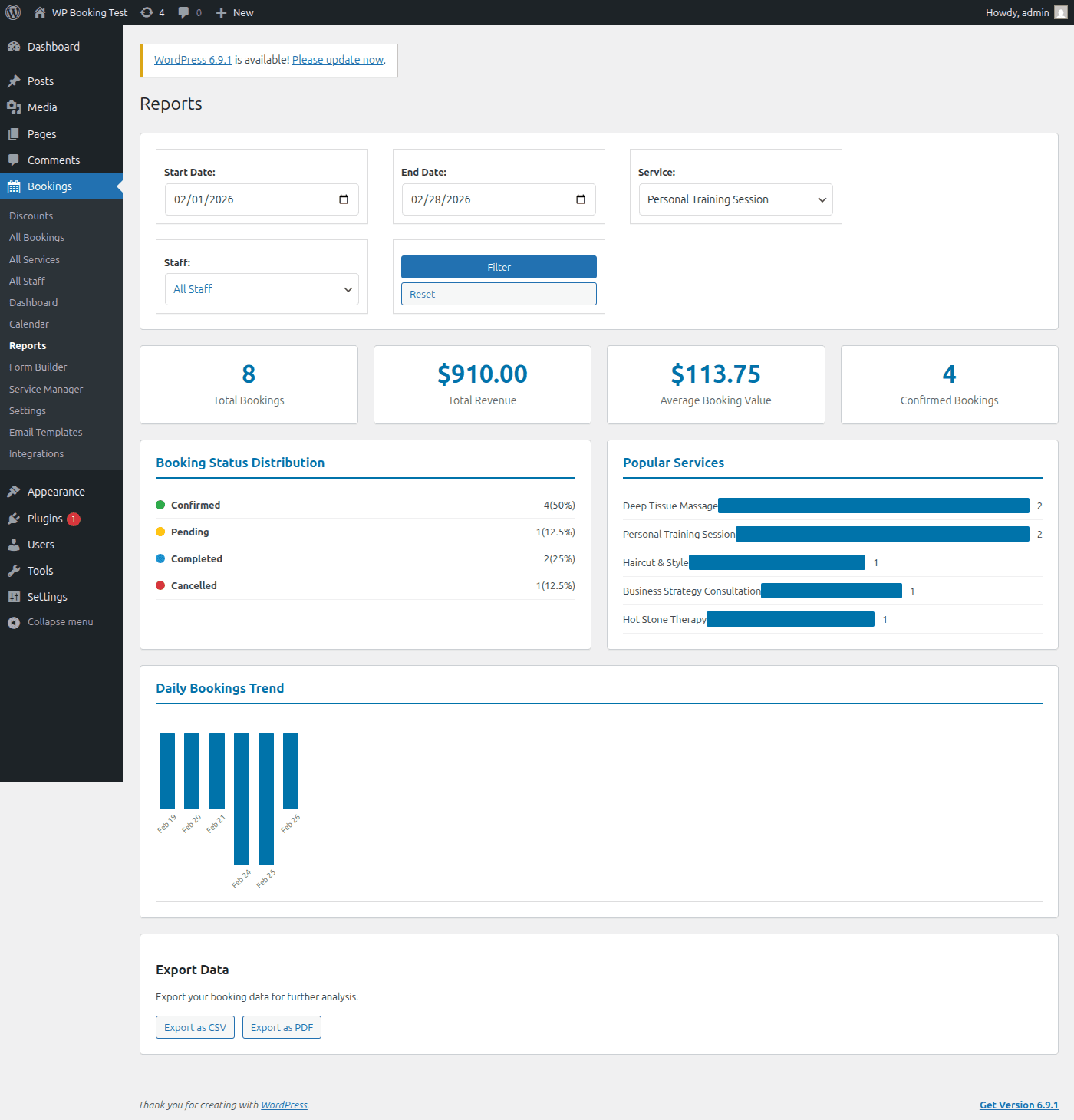Open the Start Date calendar picker
This screenshot has width=1074, height=1120.
tap(343, 199)
